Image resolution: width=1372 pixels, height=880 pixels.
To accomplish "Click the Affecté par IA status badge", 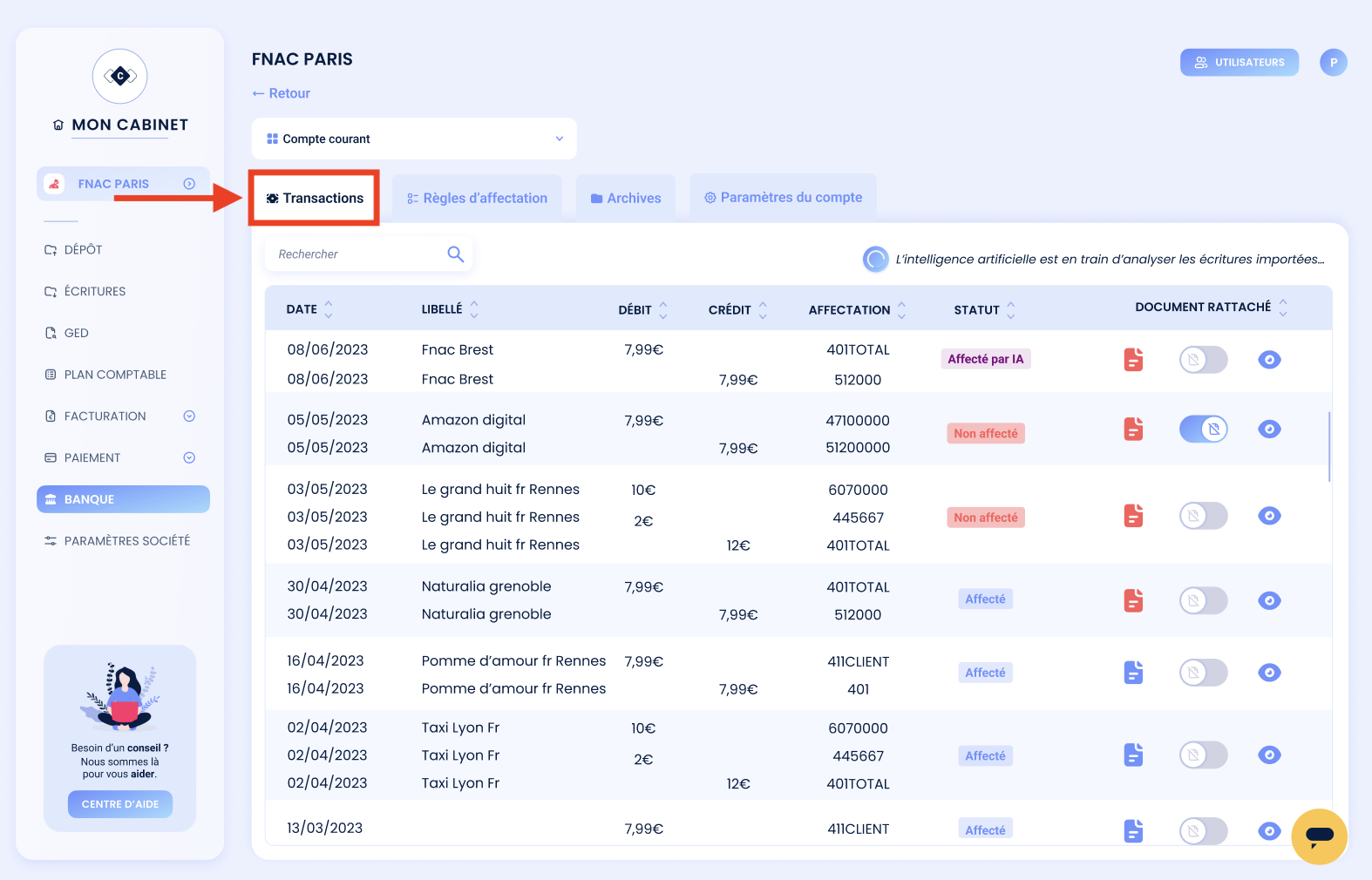I will [x=986, y=359].
